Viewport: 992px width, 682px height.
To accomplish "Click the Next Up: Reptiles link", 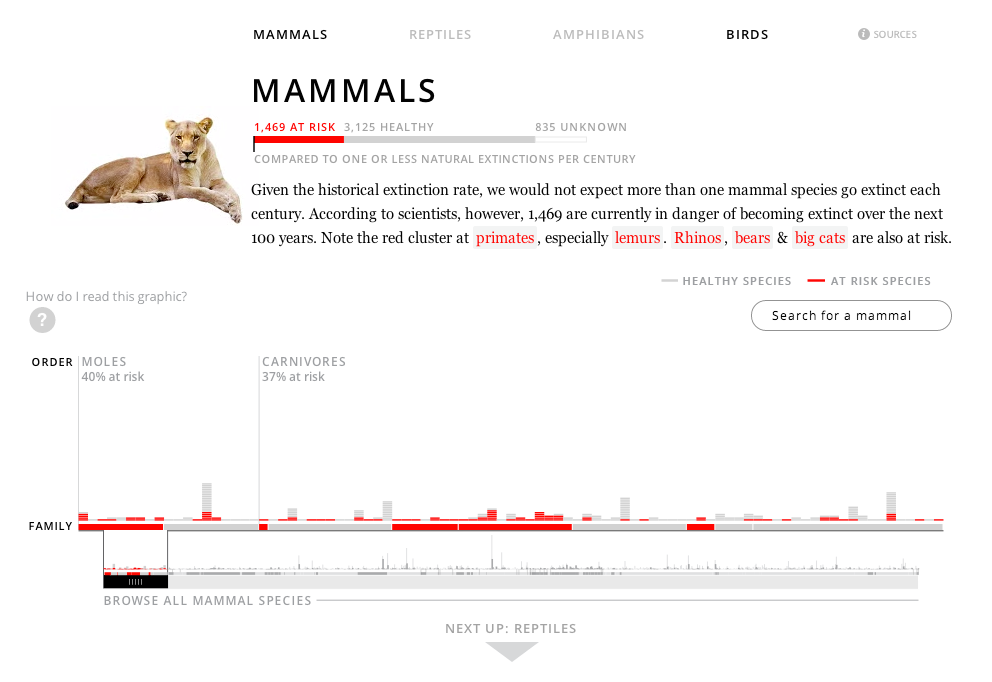I will coord(511,629).
